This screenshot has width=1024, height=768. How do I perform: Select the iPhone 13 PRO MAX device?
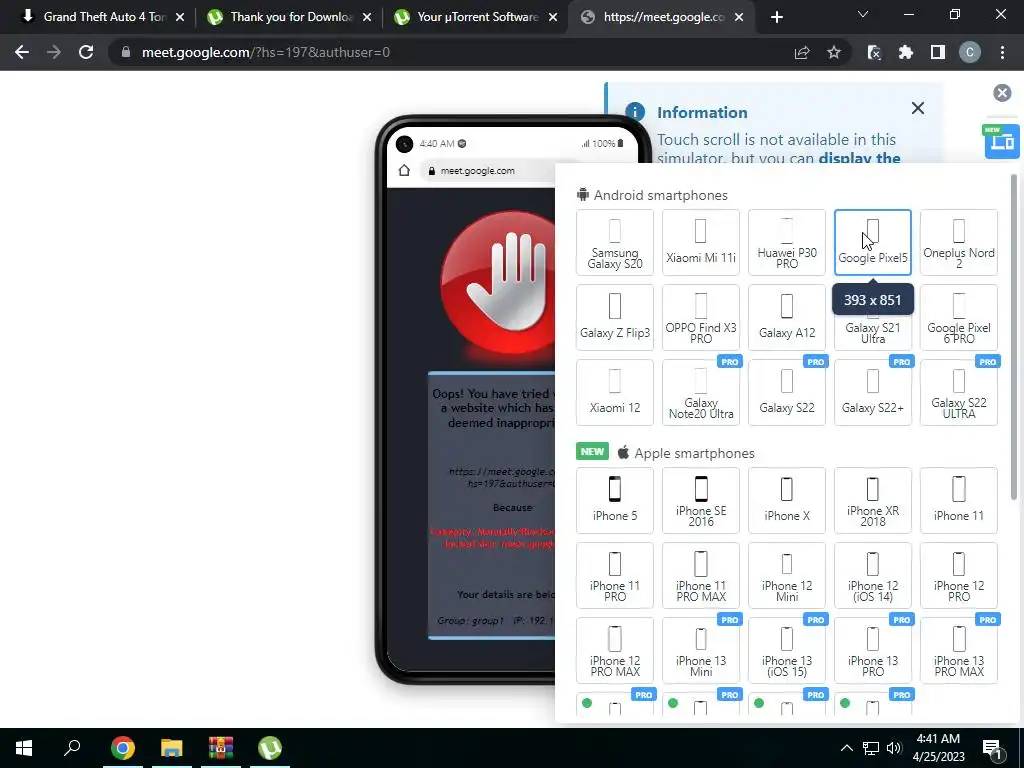point(959,650)
